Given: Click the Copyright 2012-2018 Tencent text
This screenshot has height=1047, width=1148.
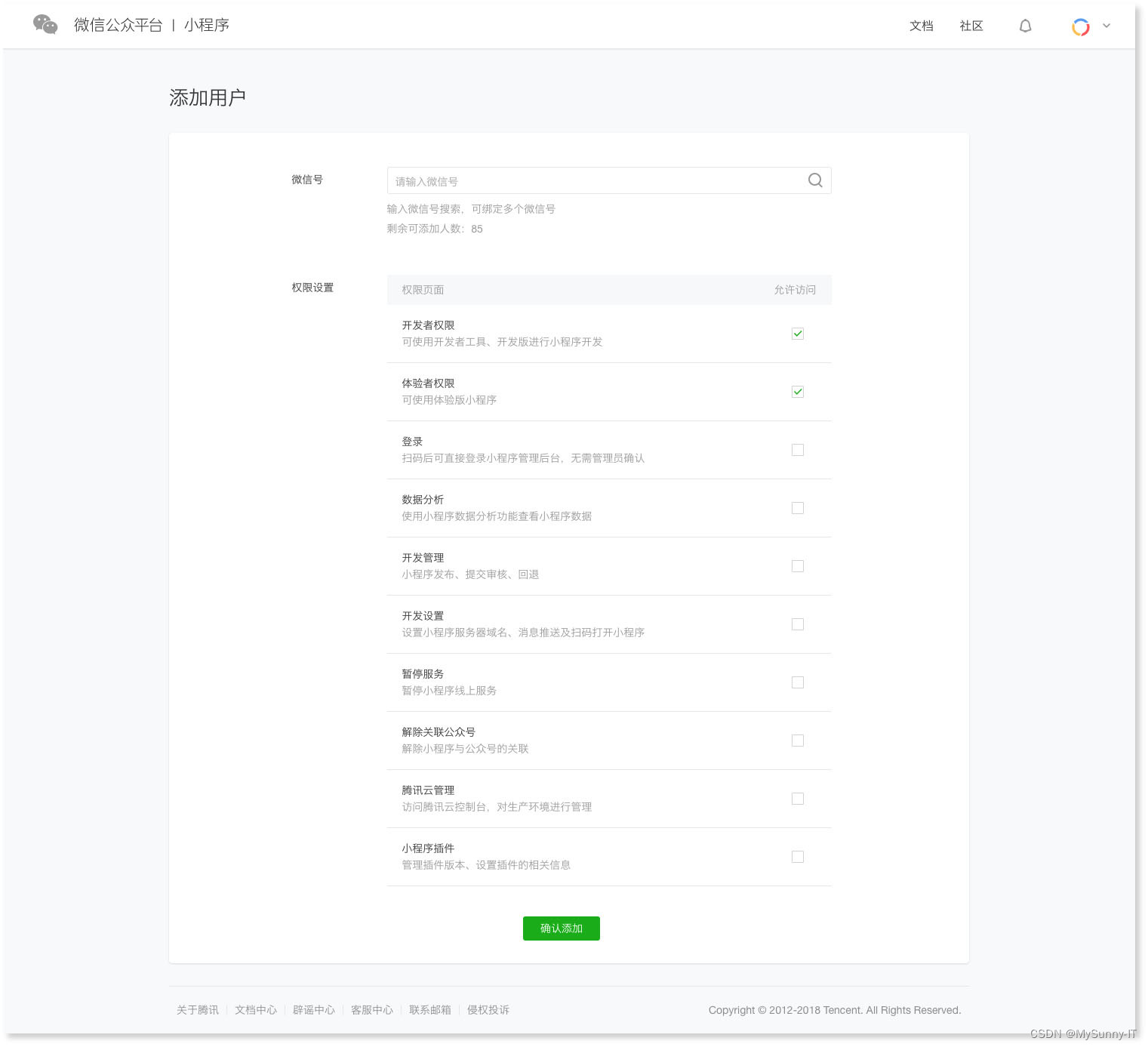Looking at the screenshot, I should (x=835, y=1010).
